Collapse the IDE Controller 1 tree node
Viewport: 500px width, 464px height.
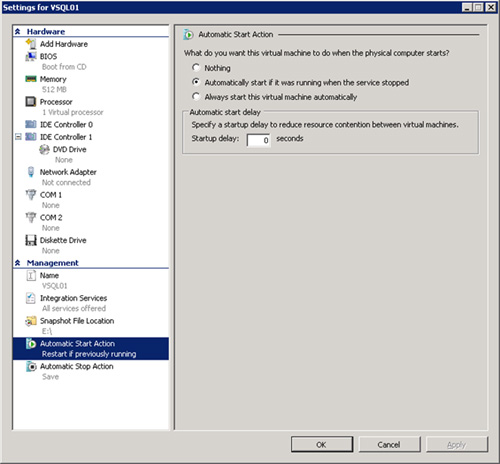18,137
